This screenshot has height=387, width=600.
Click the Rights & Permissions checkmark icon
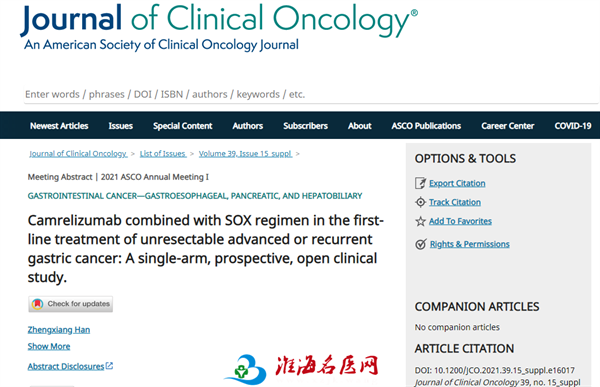(x=421, y=244)
